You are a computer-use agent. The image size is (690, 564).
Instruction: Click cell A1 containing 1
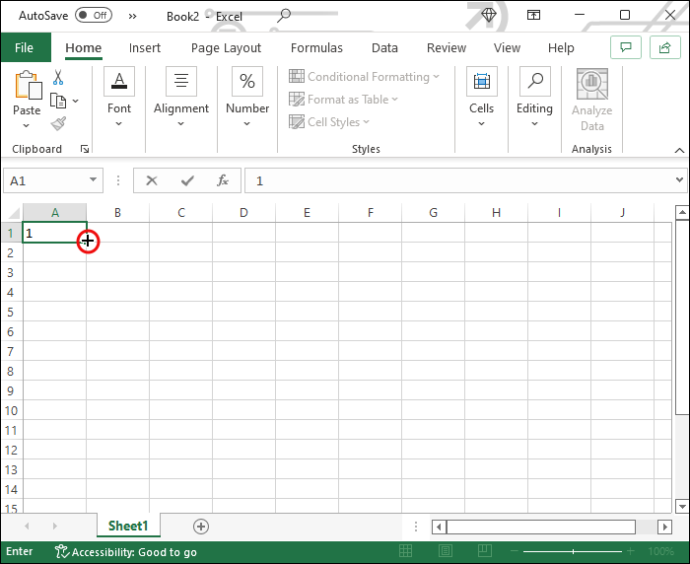[55, 233]
